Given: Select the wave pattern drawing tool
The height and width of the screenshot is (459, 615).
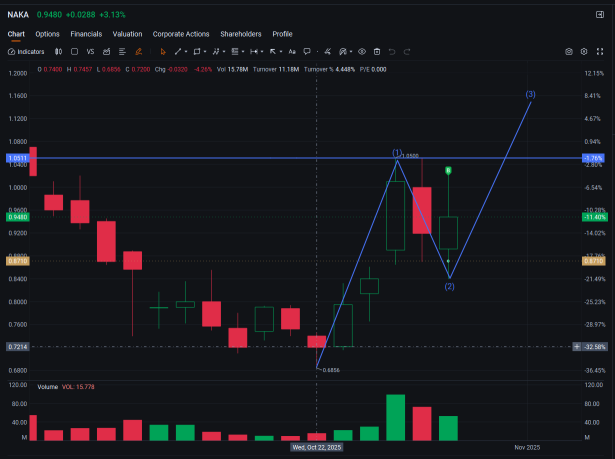Looking at the screenshot, I should point(216,52).
